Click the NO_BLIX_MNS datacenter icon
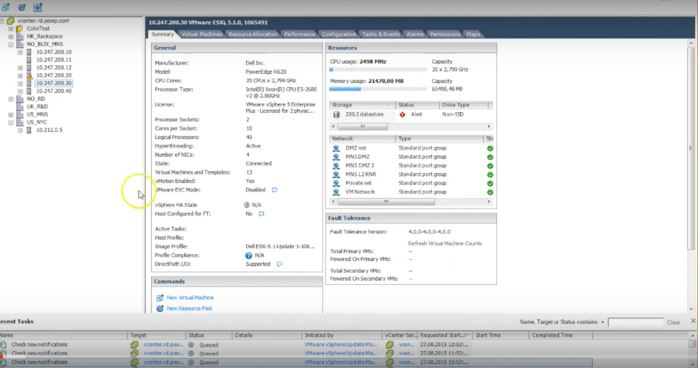Screen dimensions: 698x368 tap(20, 44)
